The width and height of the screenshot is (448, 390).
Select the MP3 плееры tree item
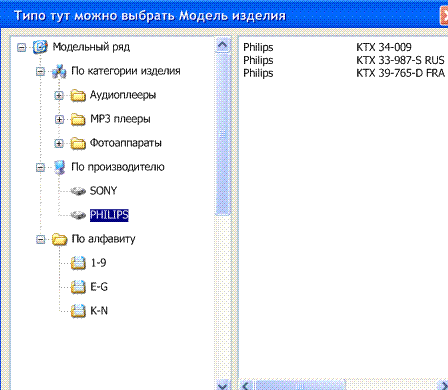(120, 119)
